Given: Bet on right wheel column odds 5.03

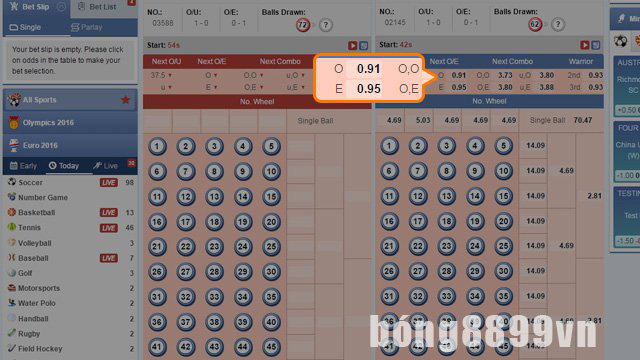Looking at the screenshot, I should tap(423, 120).
